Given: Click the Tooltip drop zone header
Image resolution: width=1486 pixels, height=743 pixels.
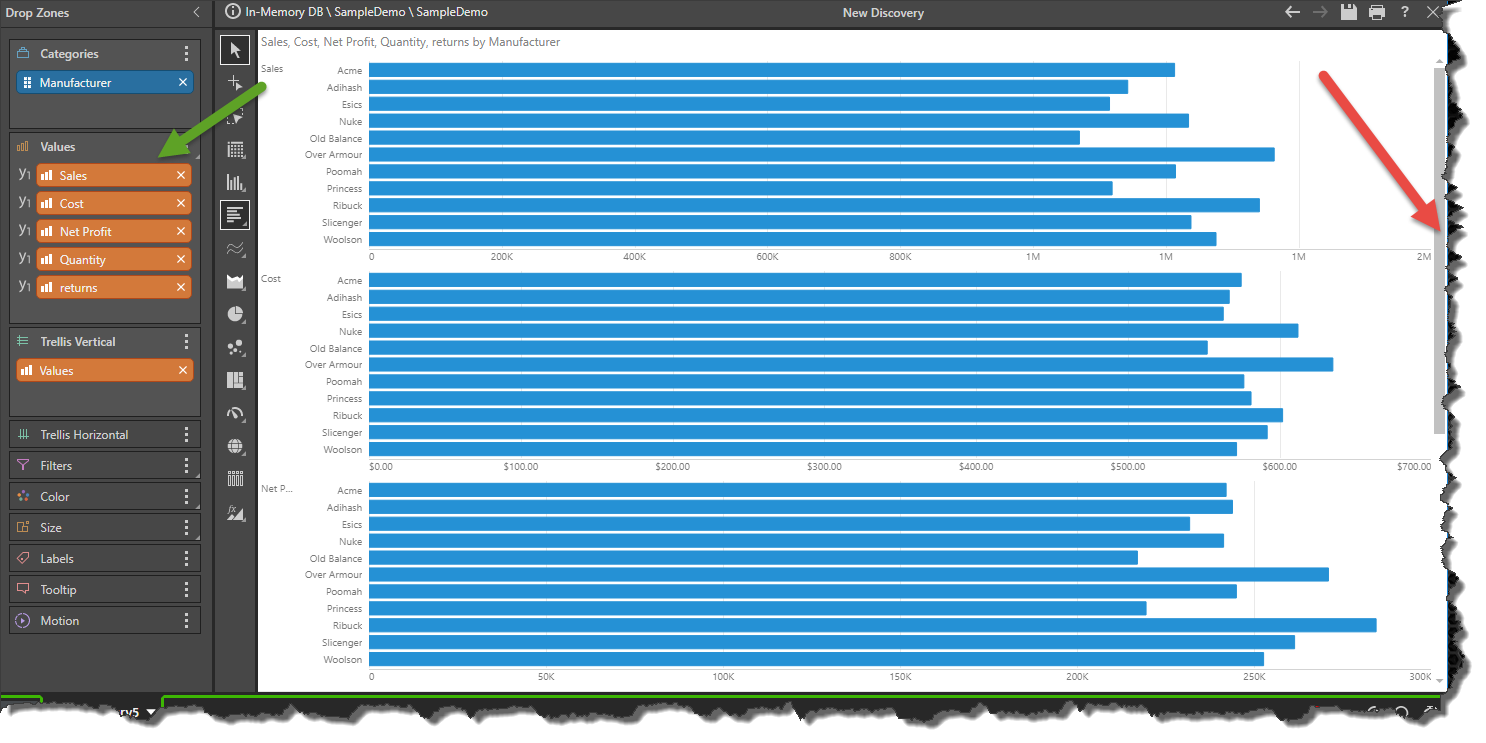Looking at the screenshot, I should click(x=104, y=590).
